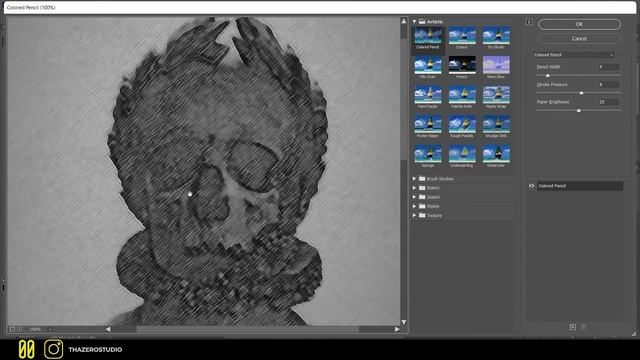Expand the Sketch folder
This screenshot has height=360, width=640.
tap(414, 197)
